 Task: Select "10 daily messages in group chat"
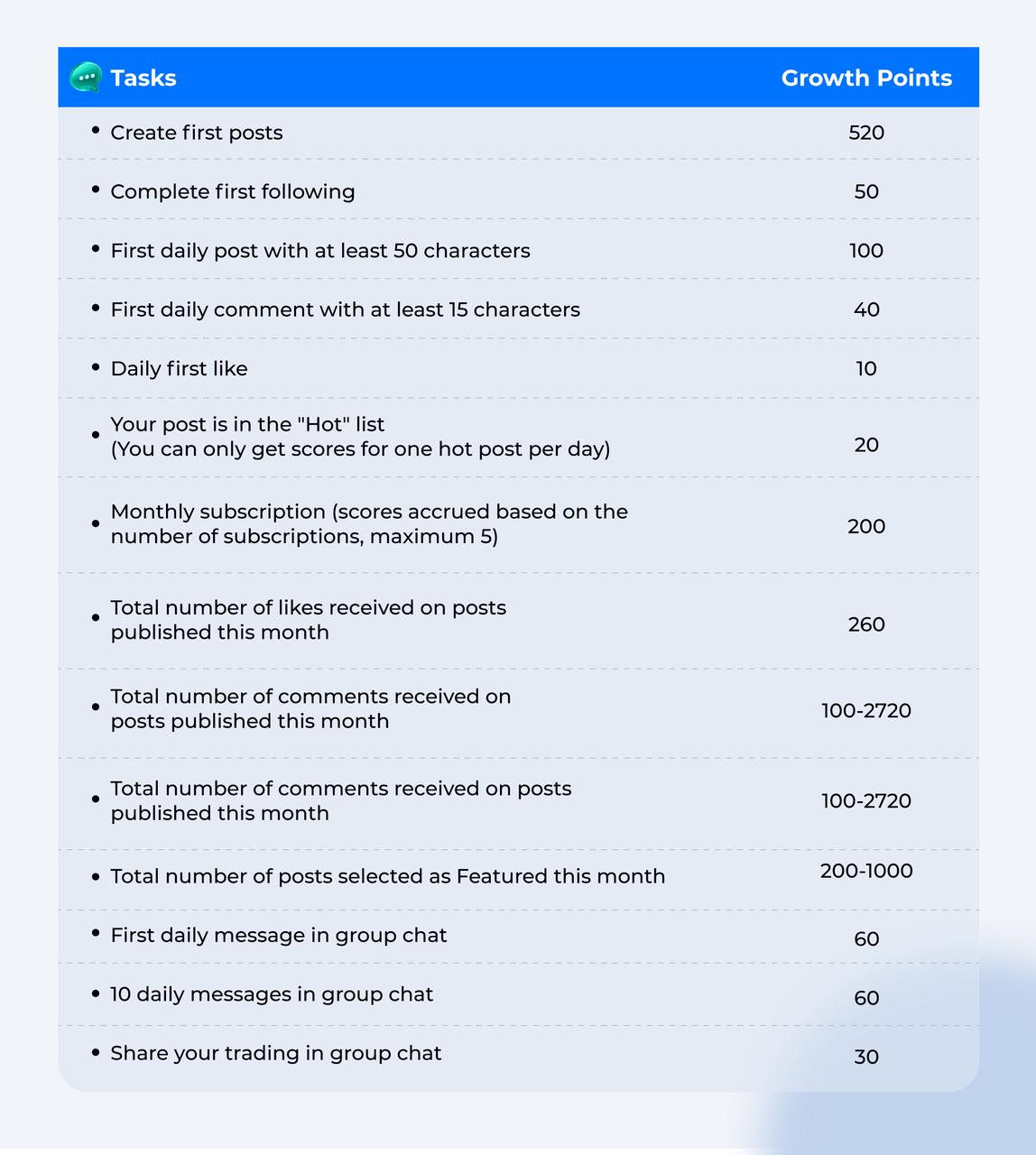click(x=271, y=994)
